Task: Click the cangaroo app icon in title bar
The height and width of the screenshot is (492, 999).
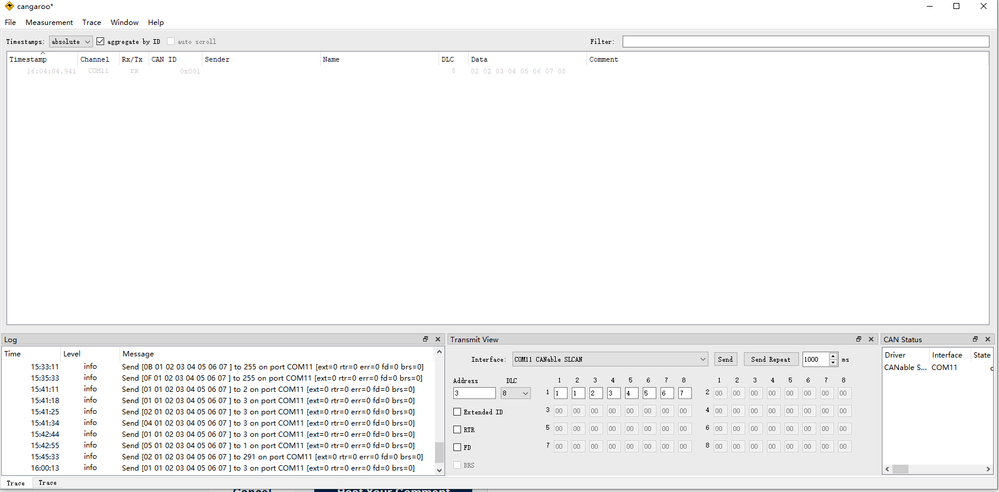Action: (9, 6)
